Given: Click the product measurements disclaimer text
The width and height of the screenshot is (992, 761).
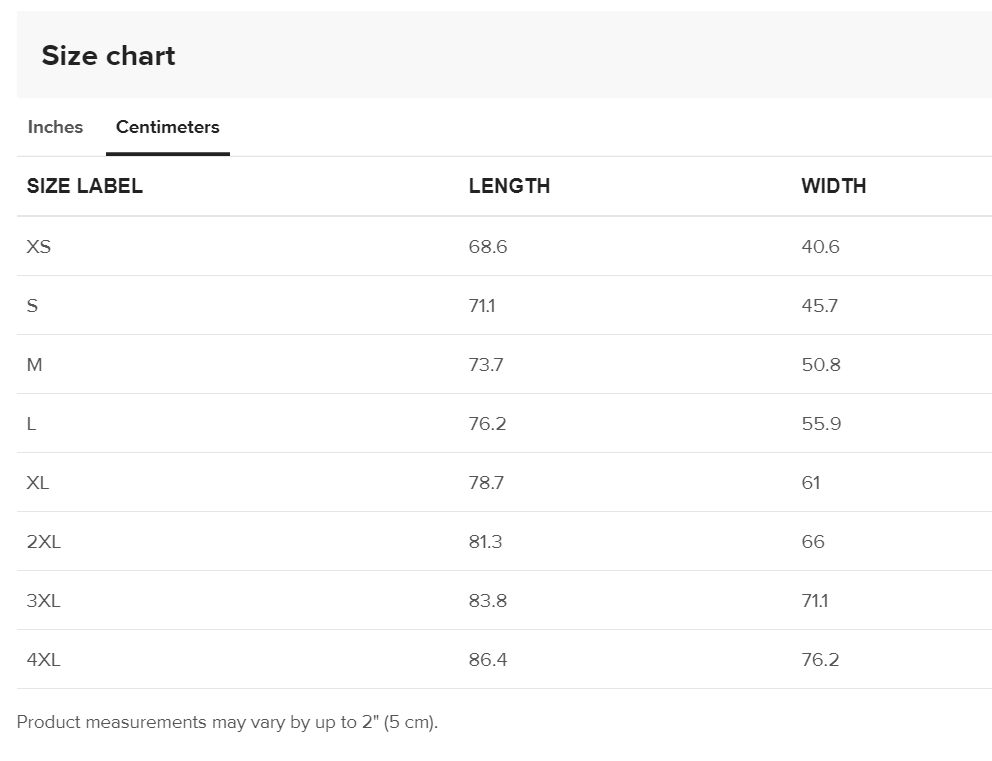Looking at the screenshot, I should point(227,722).
